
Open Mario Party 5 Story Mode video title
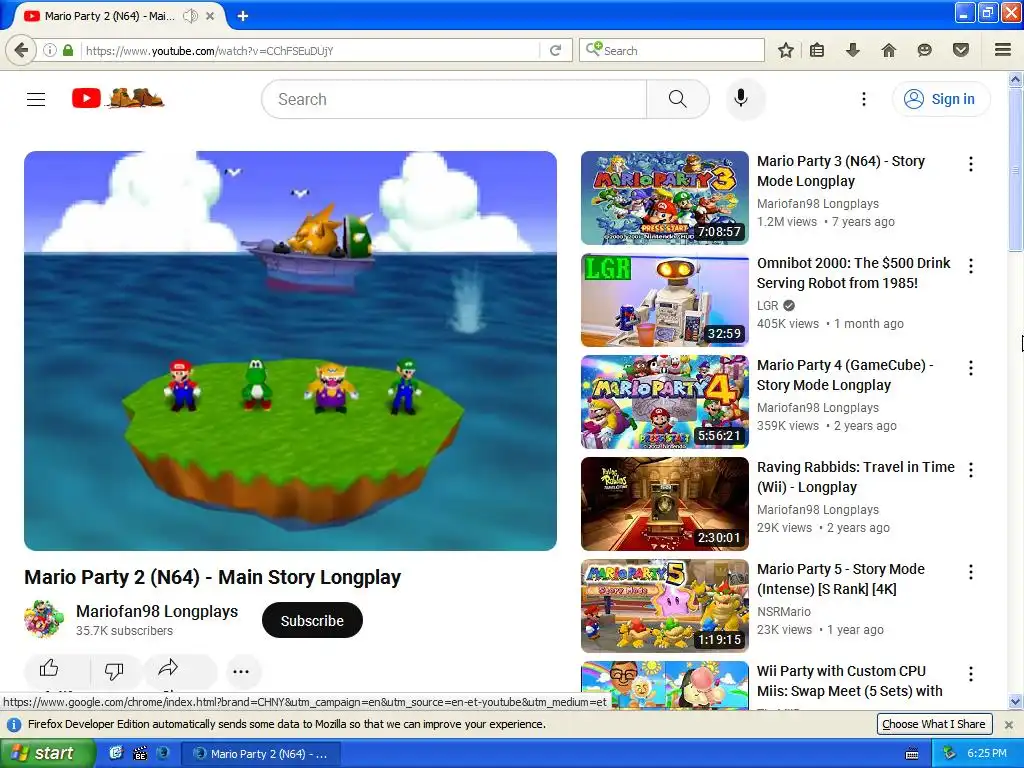(x=840, y=579)
